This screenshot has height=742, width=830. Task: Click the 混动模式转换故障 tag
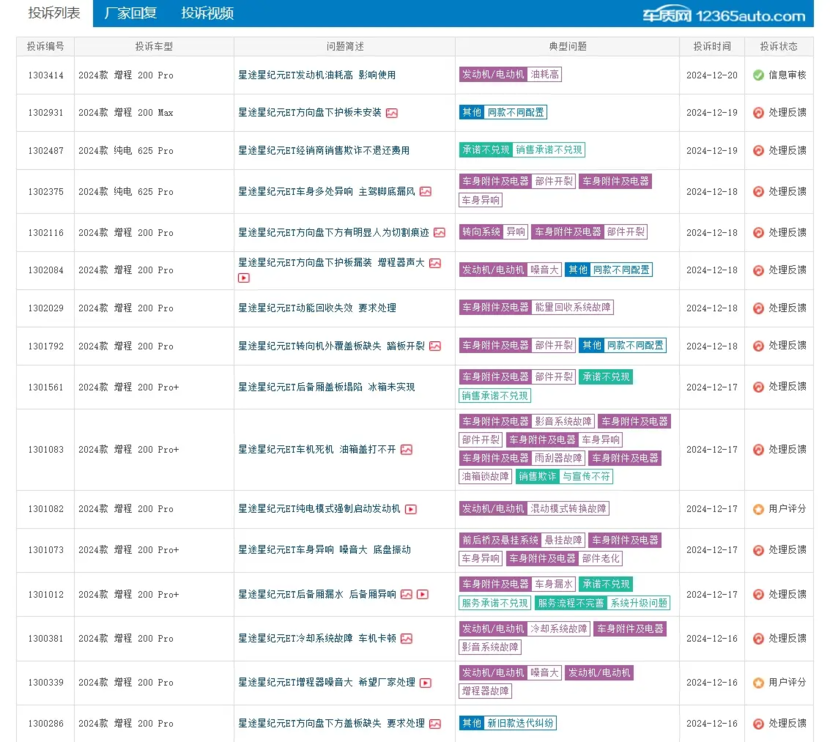click(569, 509)
